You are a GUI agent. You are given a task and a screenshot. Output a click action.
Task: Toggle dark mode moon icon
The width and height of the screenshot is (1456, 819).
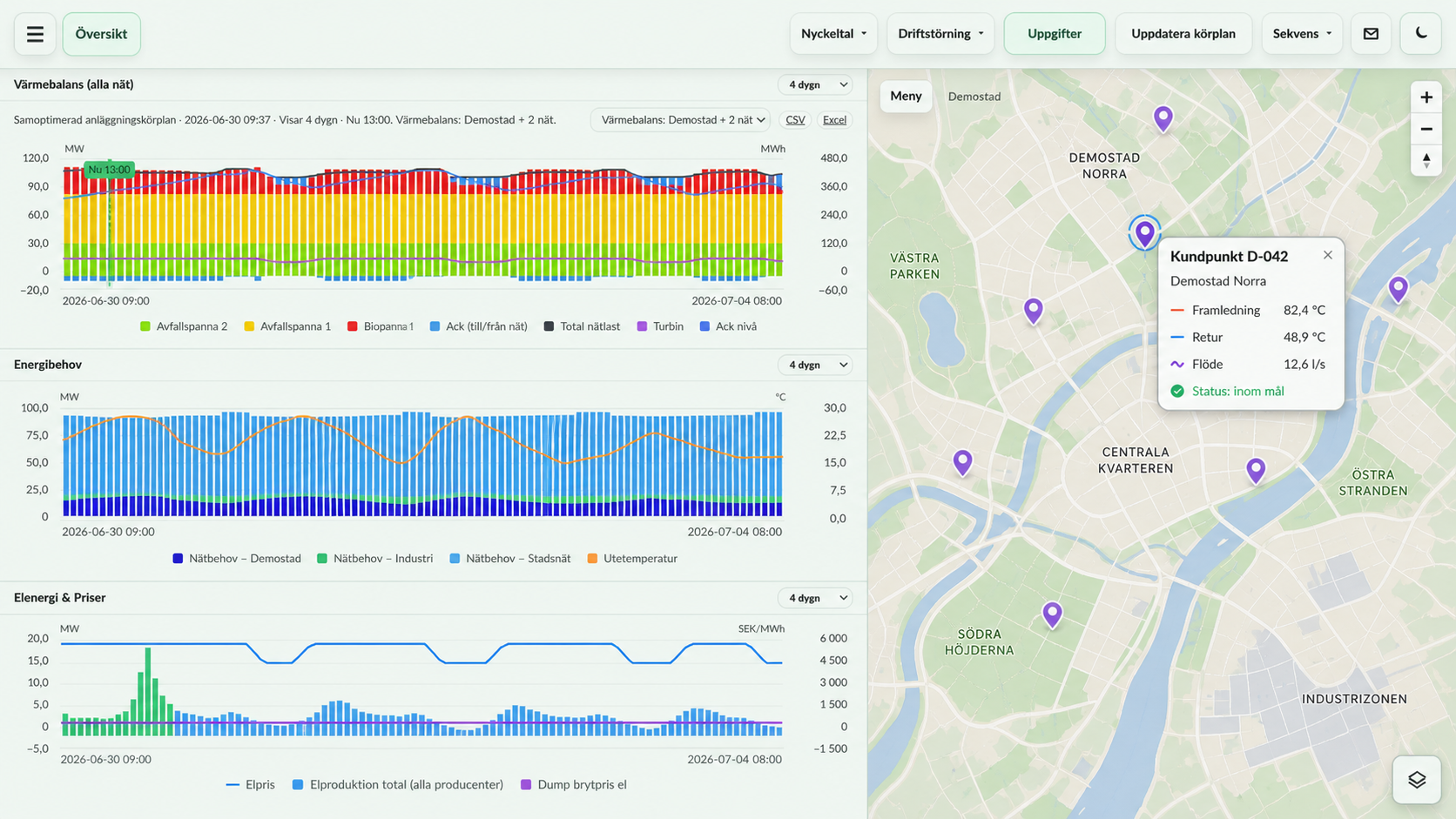[x=1421, y=34]
